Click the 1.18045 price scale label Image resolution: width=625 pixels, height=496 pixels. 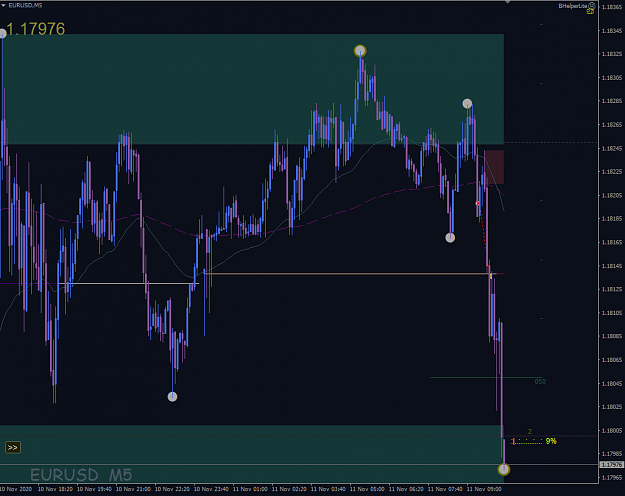pyautogui.click(x=612, y=384)
